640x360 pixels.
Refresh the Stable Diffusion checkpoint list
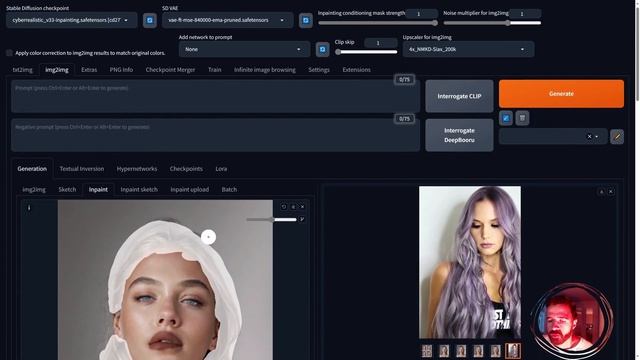coord(150,20)
